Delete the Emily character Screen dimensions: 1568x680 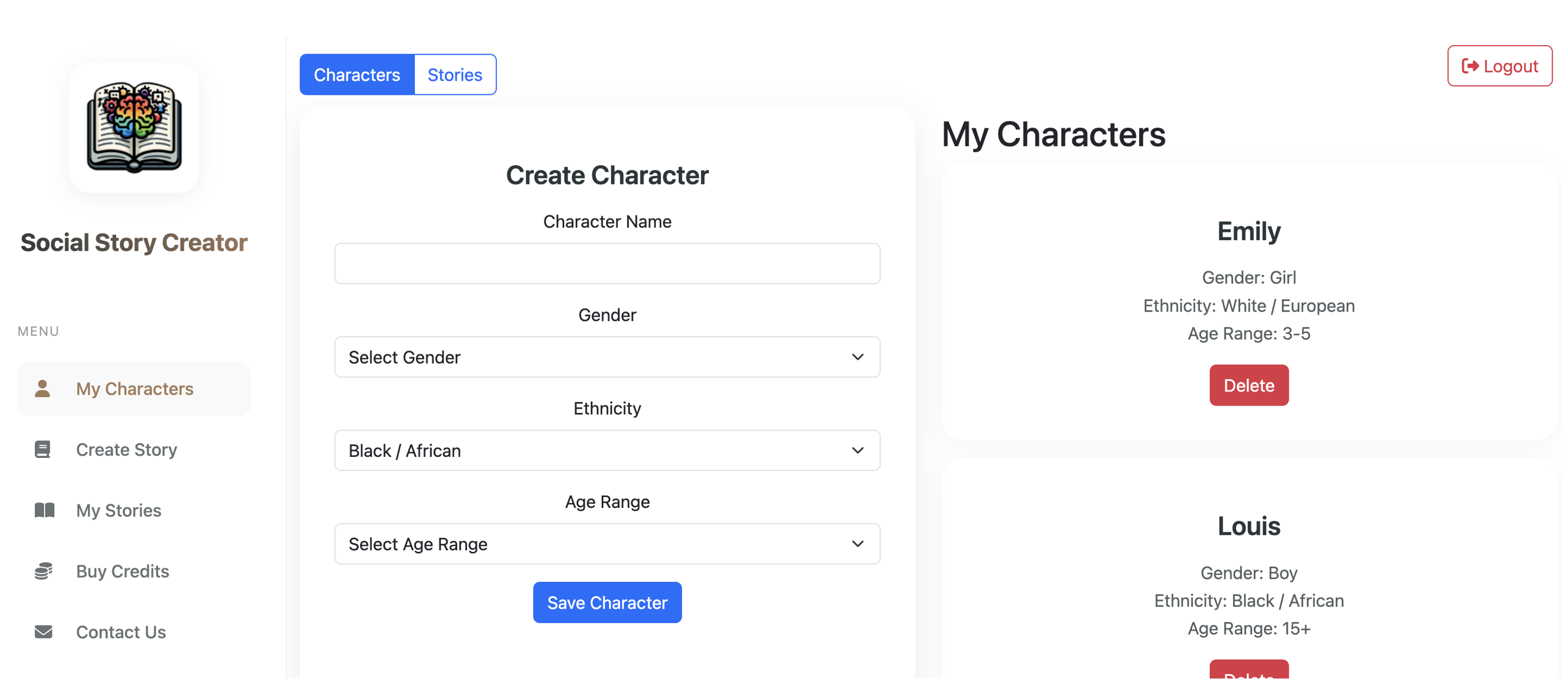[x=1249, y=385]
